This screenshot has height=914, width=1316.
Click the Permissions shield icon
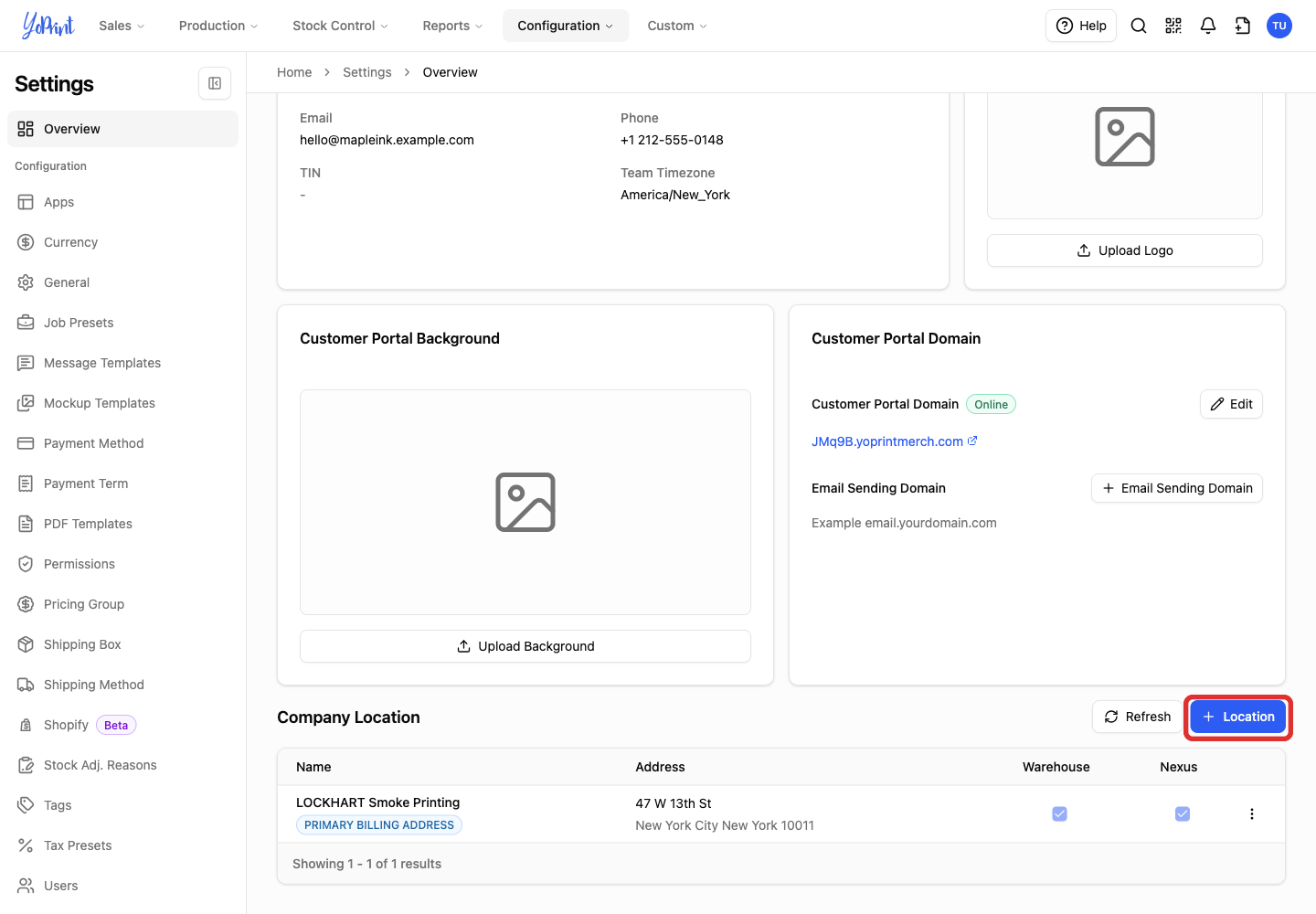click(x=26, y=564)
